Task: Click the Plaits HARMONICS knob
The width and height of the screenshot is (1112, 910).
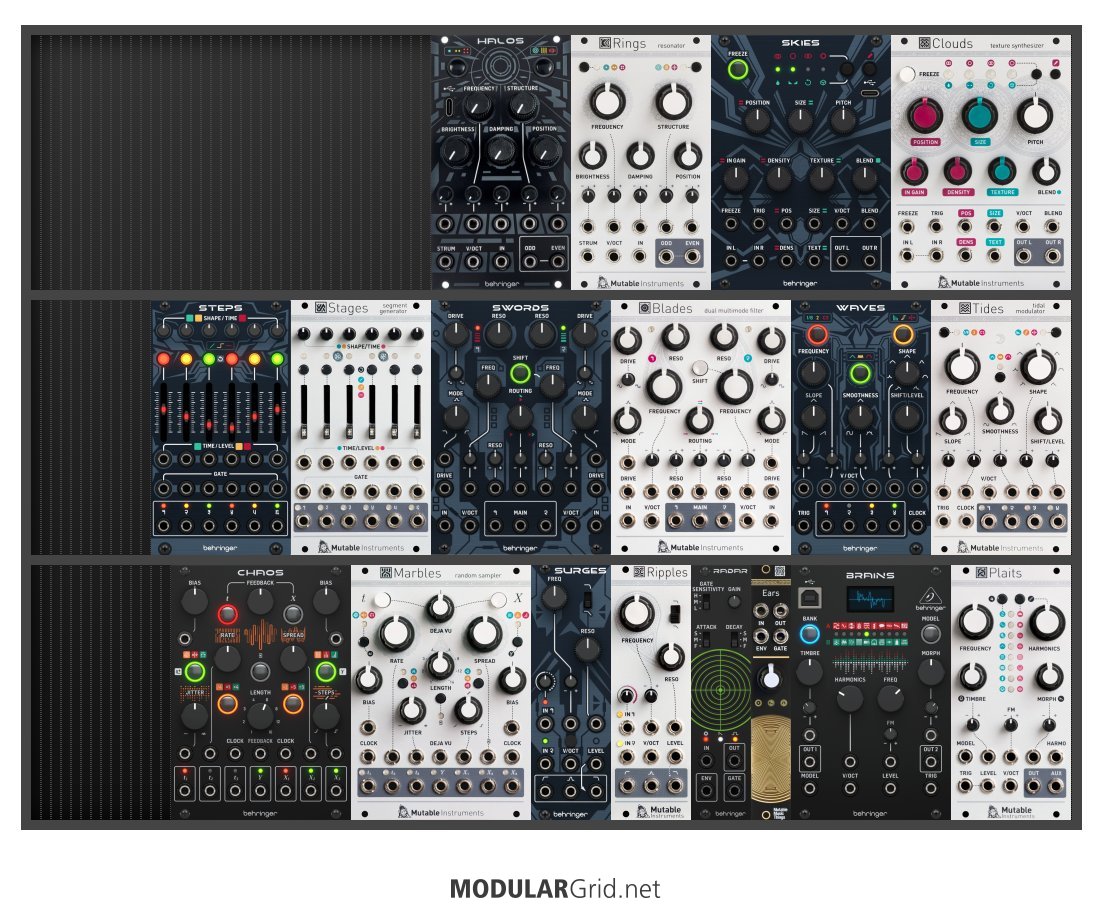Action: [x=1046, y=622]
